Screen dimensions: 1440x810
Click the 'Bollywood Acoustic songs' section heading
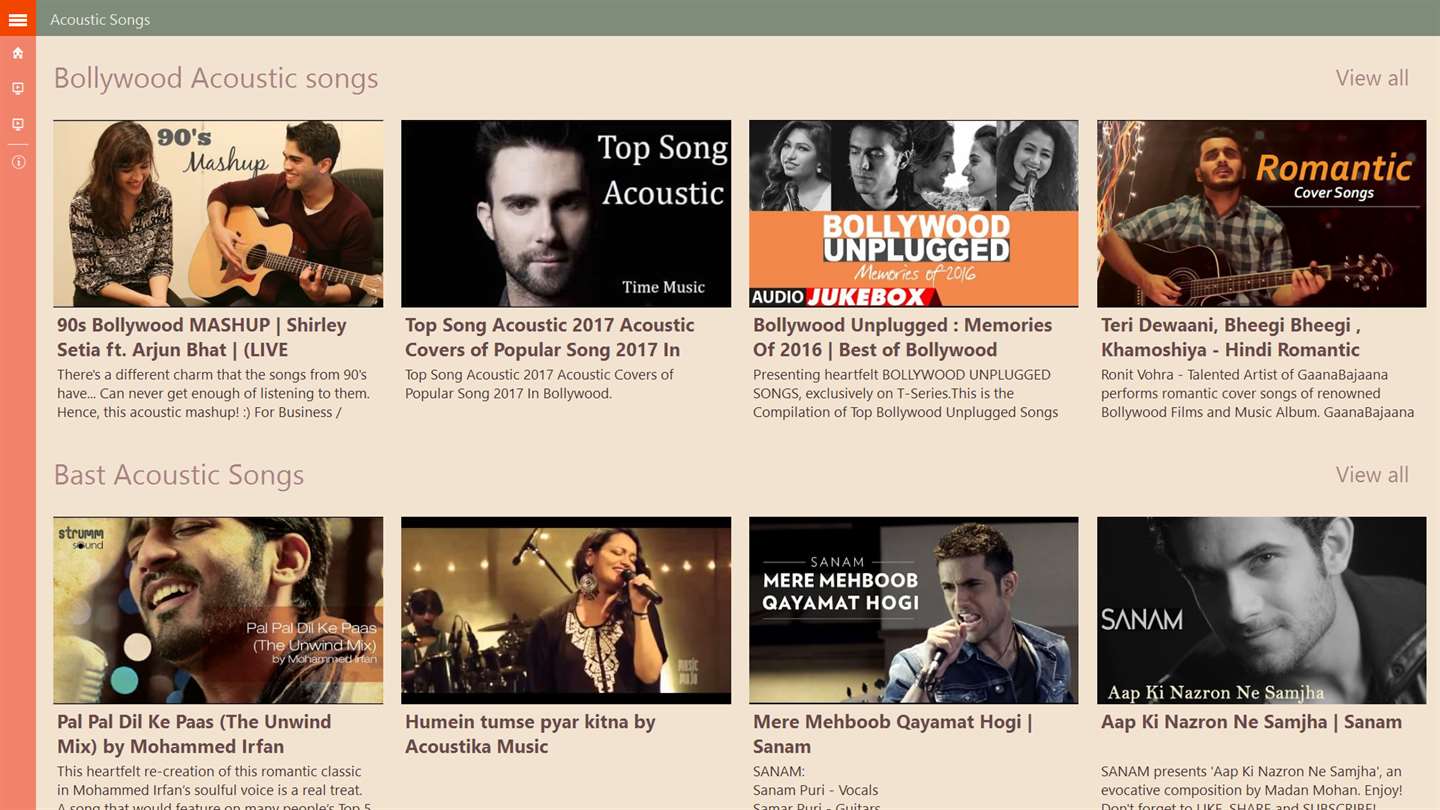click(x=216, y=78)
